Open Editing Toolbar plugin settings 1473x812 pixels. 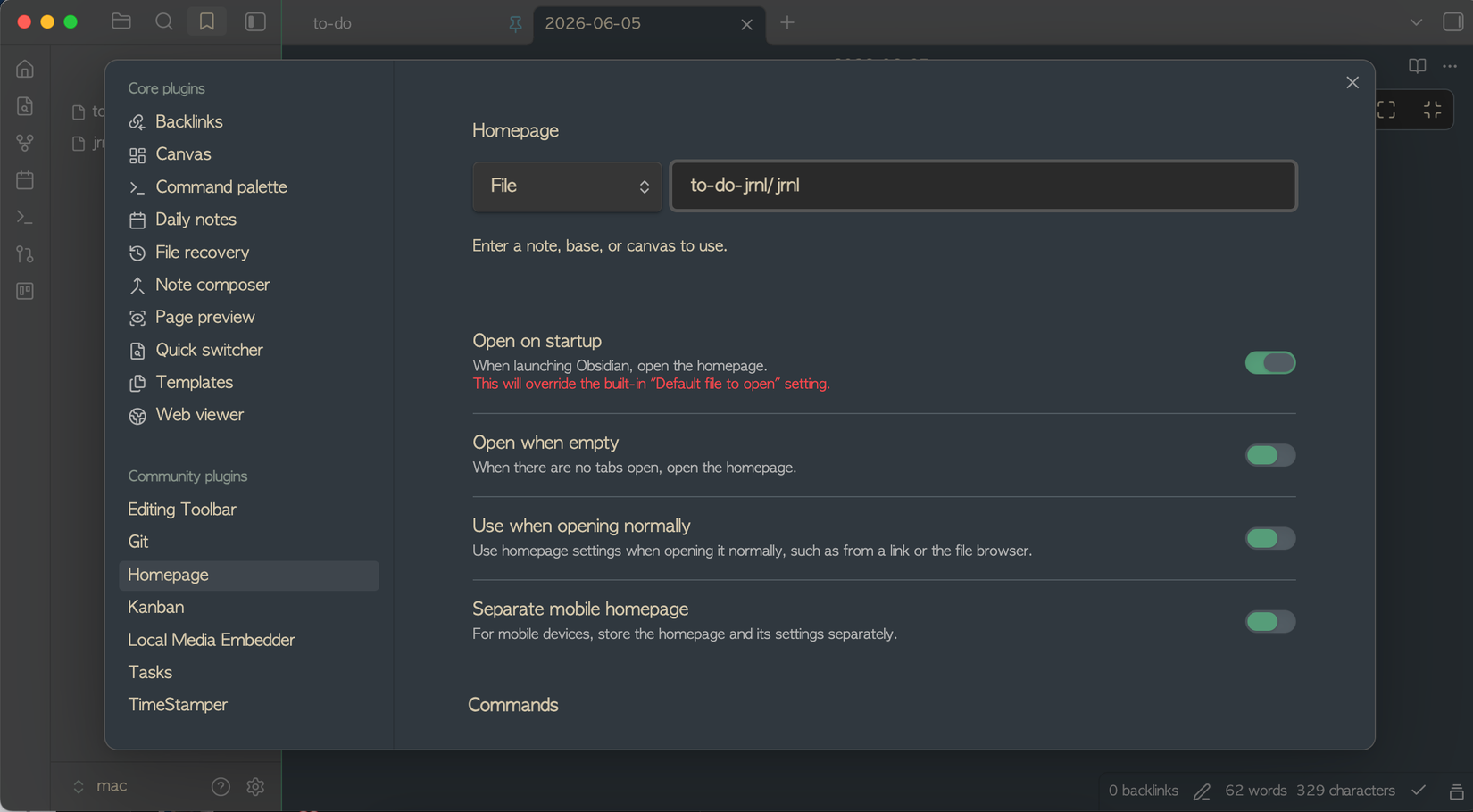click(x=248, y=510)
